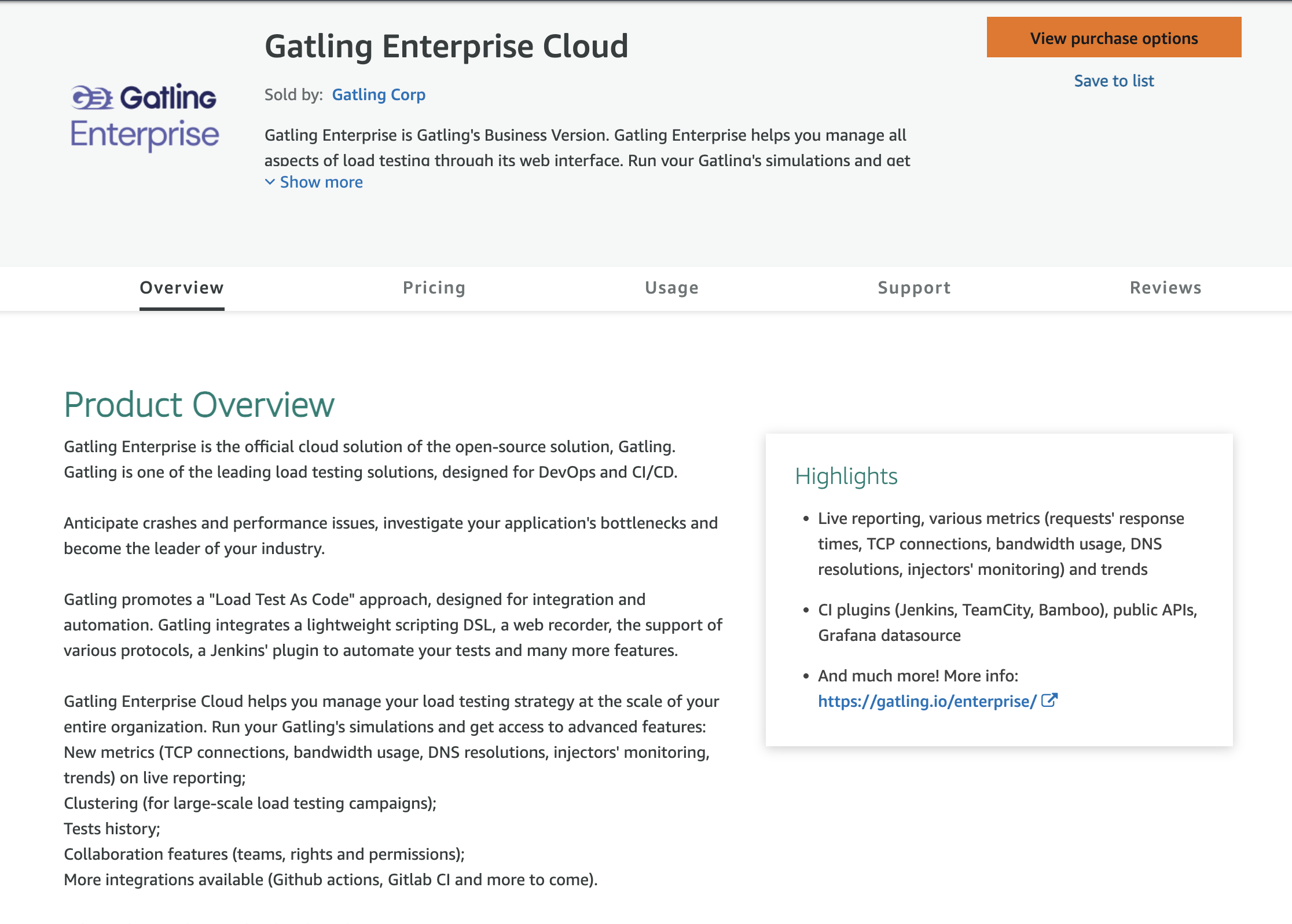Screen dimensions: 1292x924
Task: Click the Product Overview heading
Action: [199, 405]
